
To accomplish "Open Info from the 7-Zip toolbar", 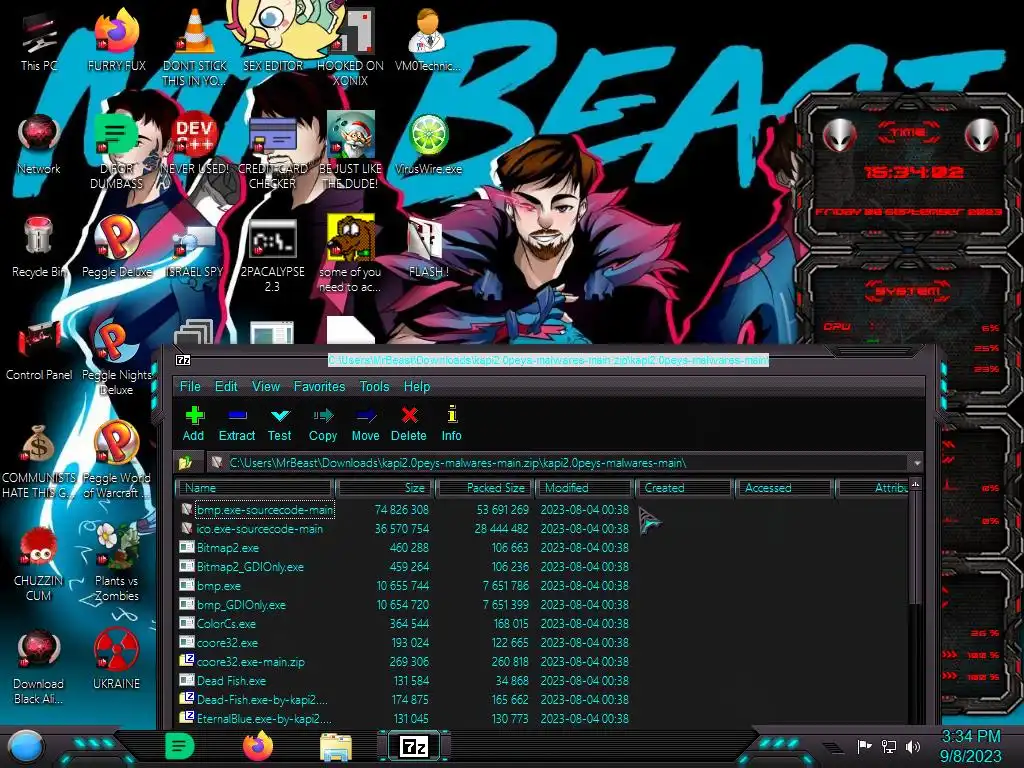I will [x=451, y=423].
